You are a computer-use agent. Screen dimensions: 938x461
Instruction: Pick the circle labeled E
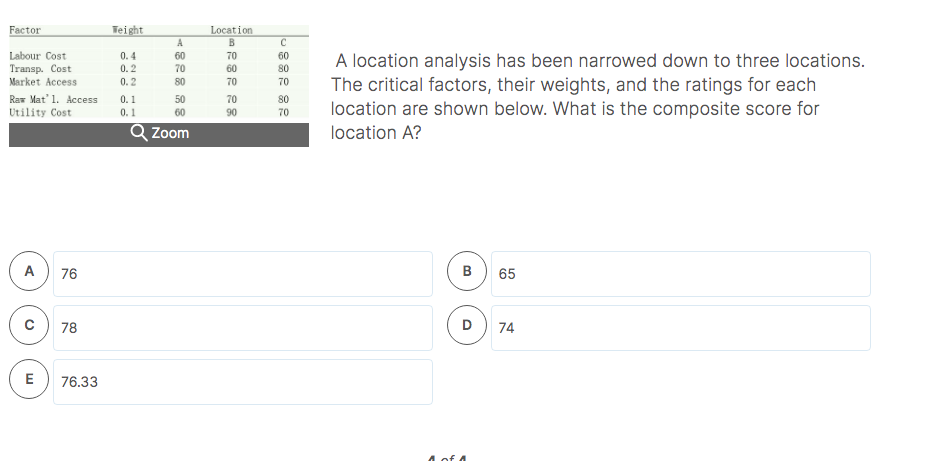pyautogui.click(x=29, y=378)
